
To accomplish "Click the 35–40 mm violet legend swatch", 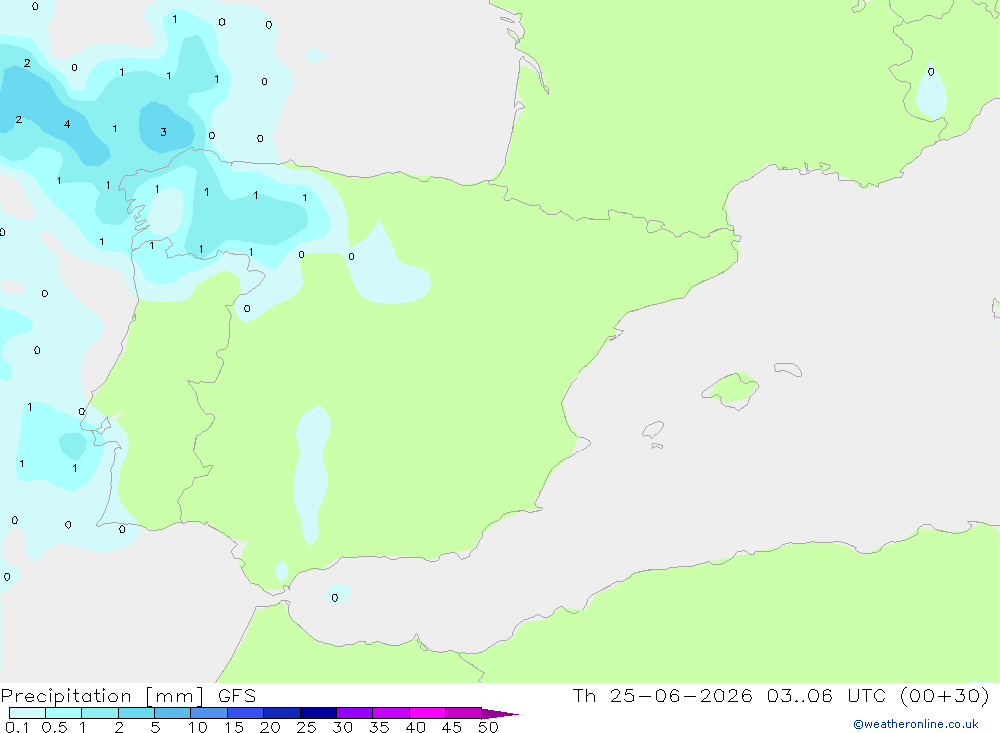I will pyautogui.click(x=390, y=713).
